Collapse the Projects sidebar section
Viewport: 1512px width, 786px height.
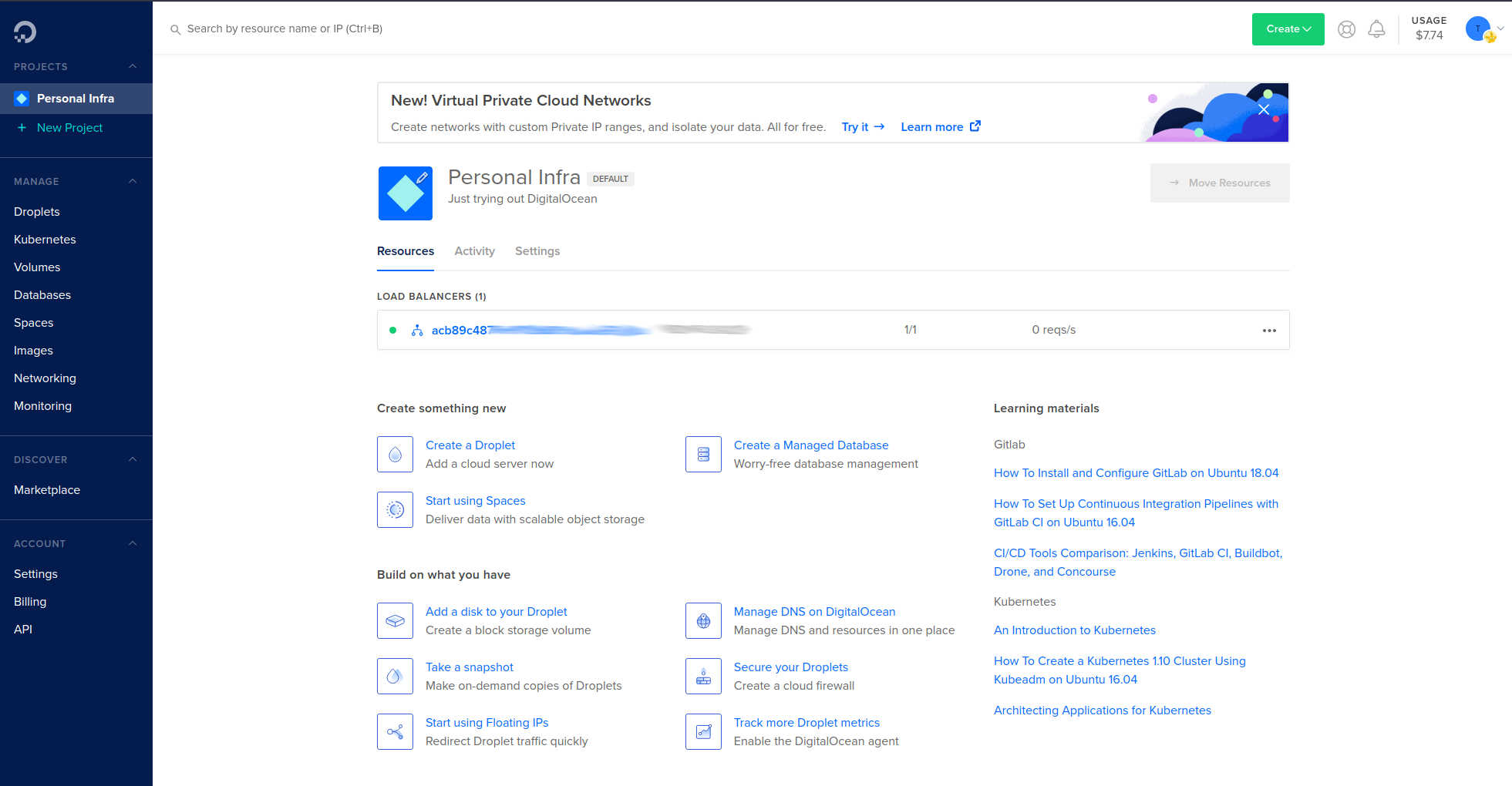(x=133, y=66)
